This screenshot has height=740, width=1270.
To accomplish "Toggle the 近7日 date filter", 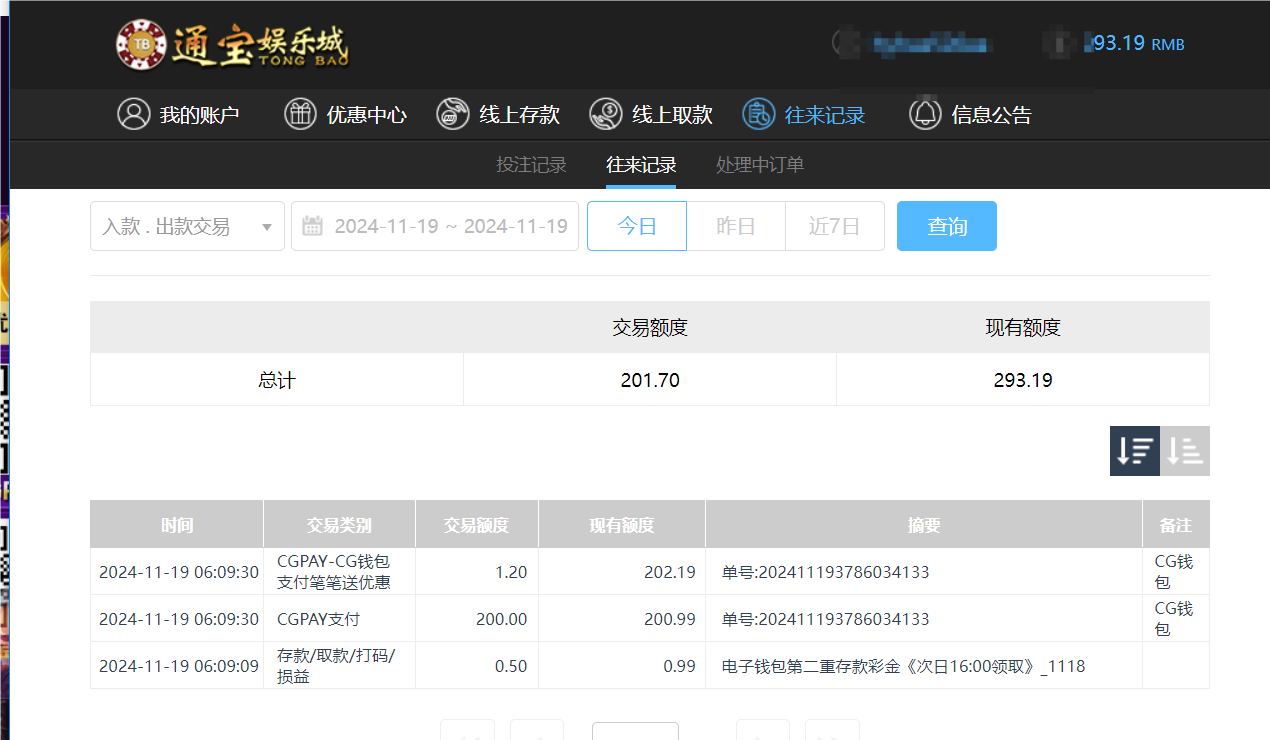I will coord(834,226).
